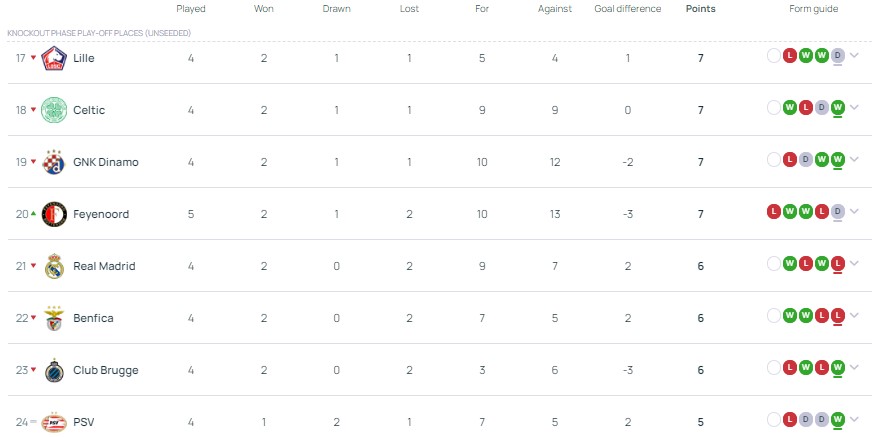Click the Celtic club crest
The image size is (872, 437).
(x=54, y=110)
